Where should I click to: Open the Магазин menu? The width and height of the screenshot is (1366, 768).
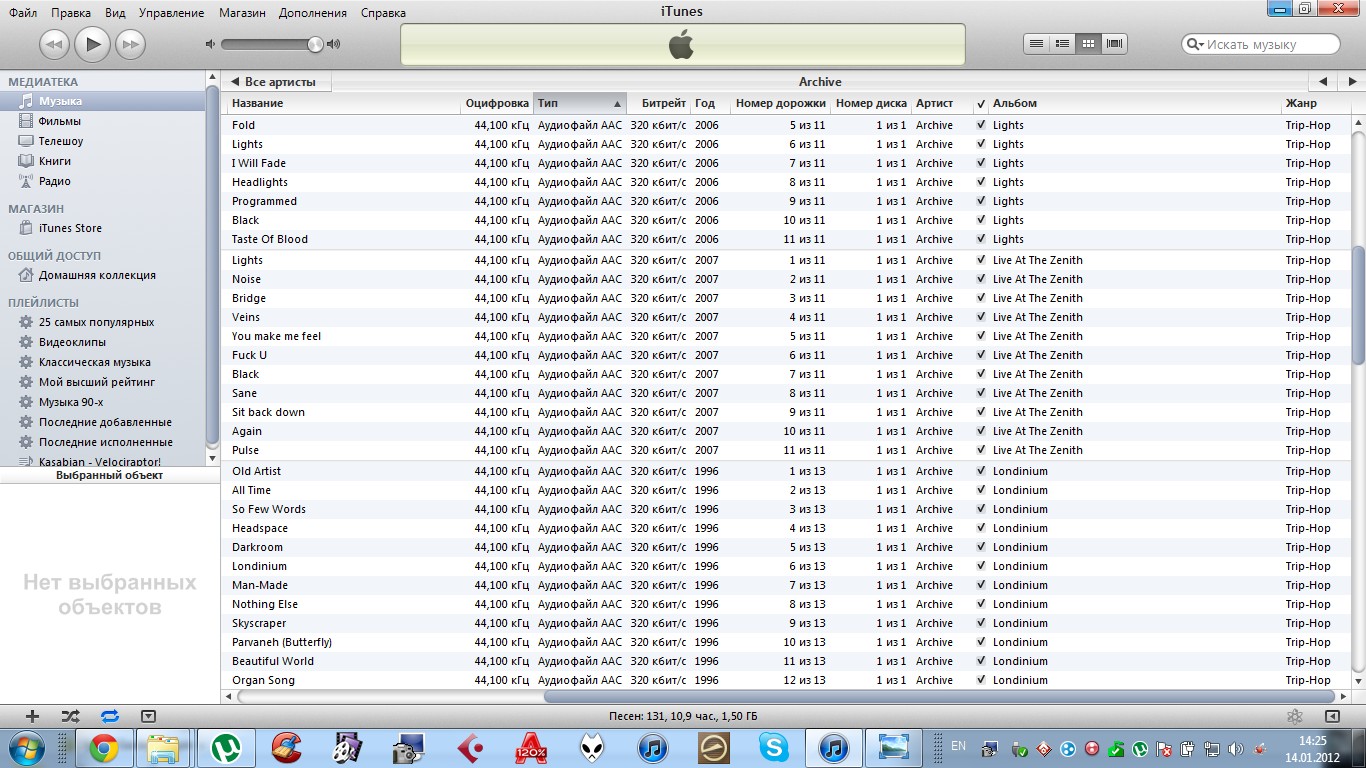click(x=244, y=13)
